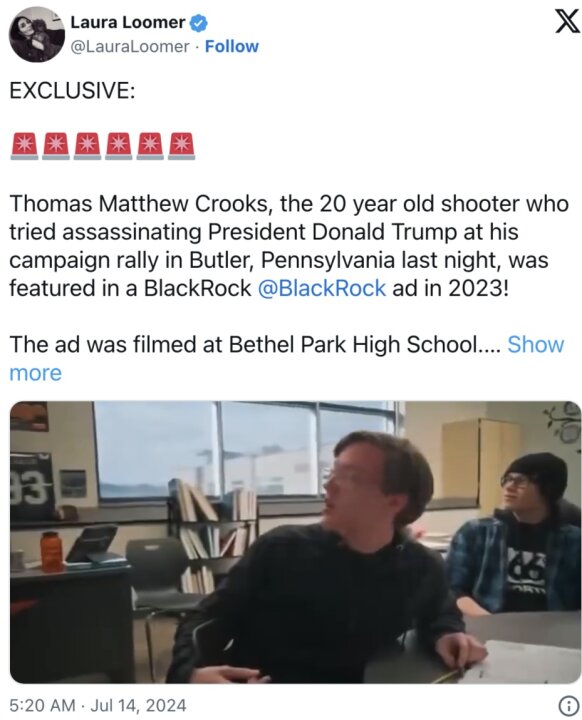Open the 5:20 AM timestamp link
Viewport: 582px width, 720px height.
(42, 705)
